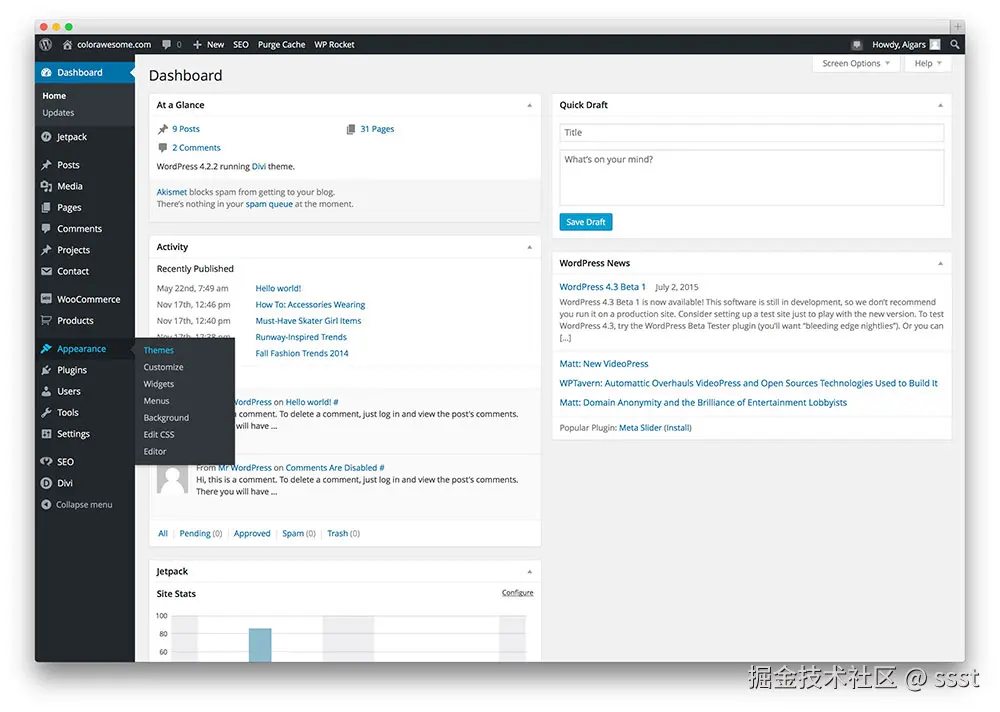Open the Help dropdown tab

tap(927, 63)
